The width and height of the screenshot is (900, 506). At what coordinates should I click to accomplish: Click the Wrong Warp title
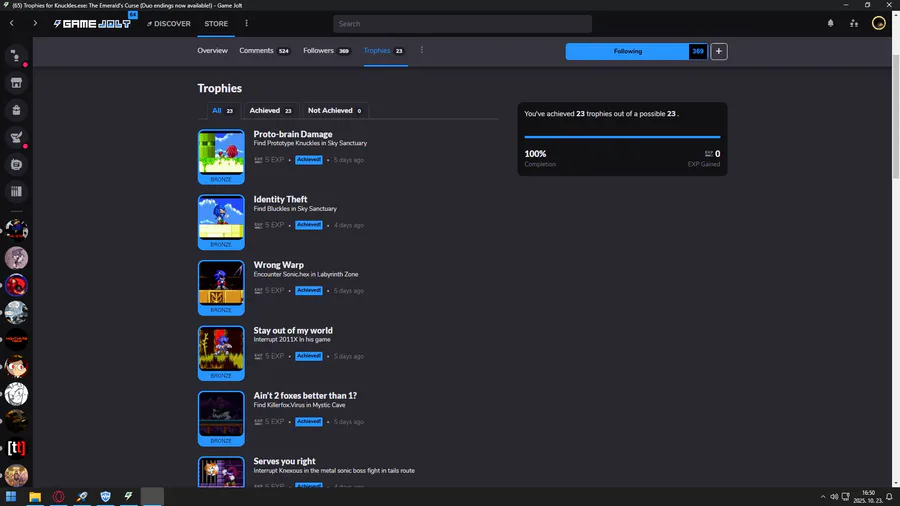[x=278, y=264]
